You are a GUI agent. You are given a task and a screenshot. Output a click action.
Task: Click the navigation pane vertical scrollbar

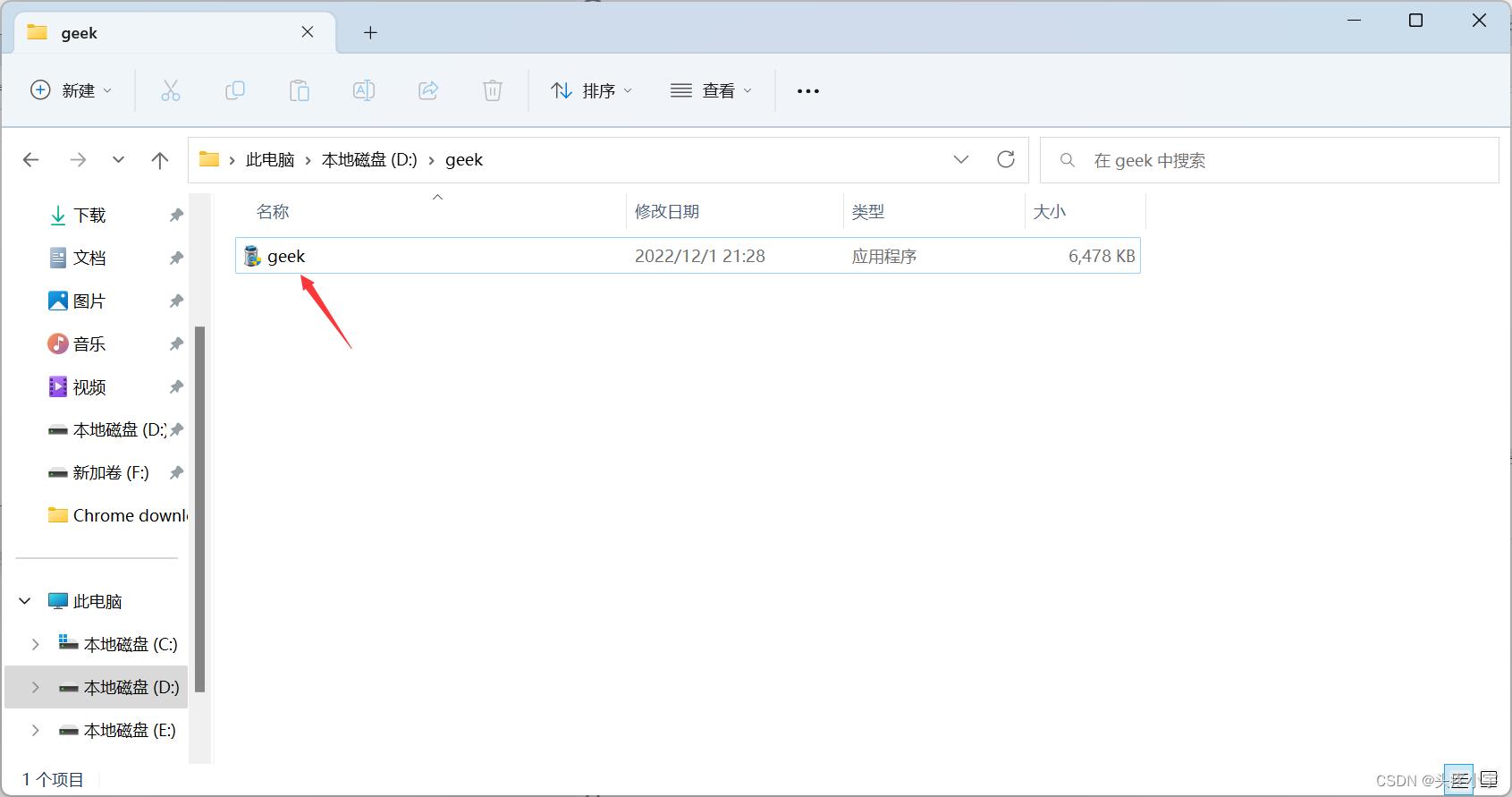tap(200, 509)
